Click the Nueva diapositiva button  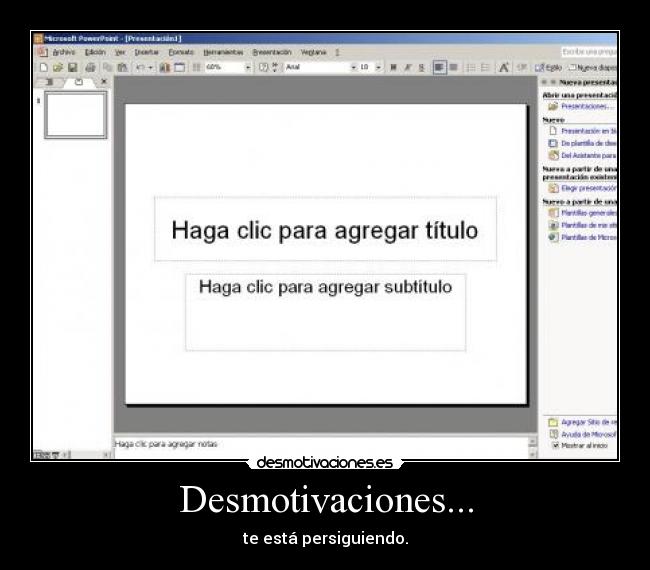point(593,67)
